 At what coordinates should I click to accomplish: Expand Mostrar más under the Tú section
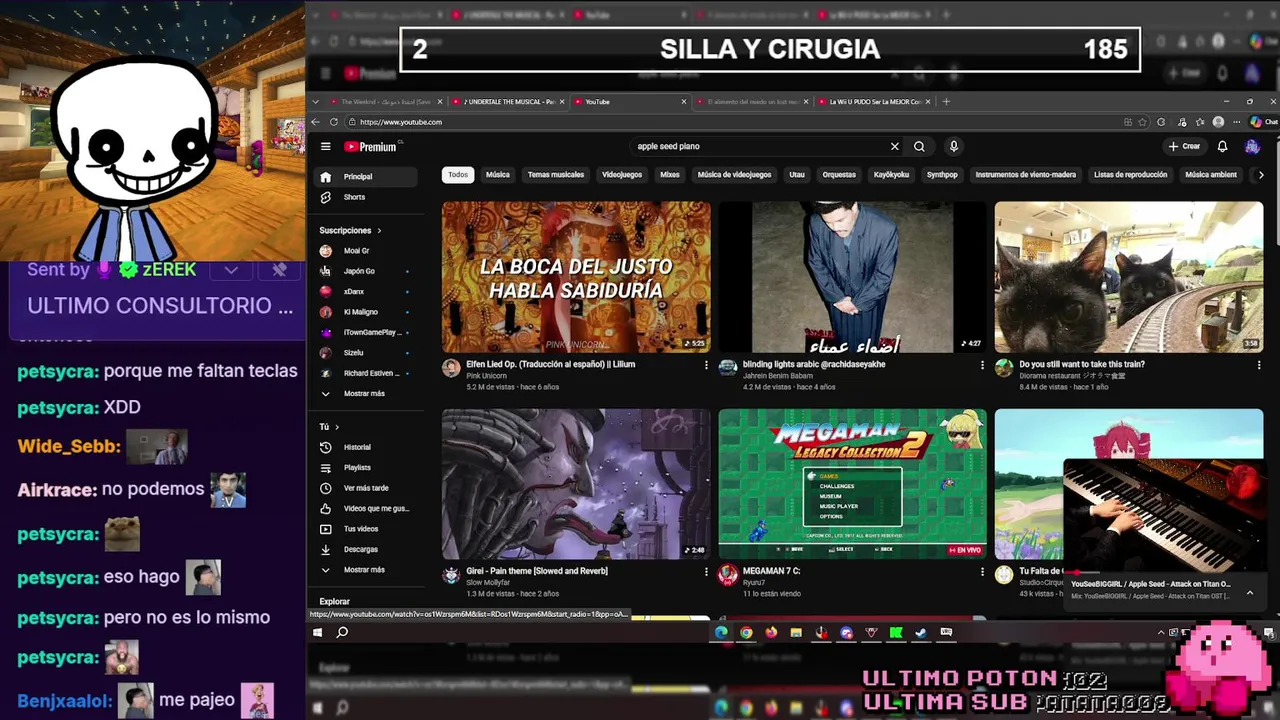click(366, 569)
